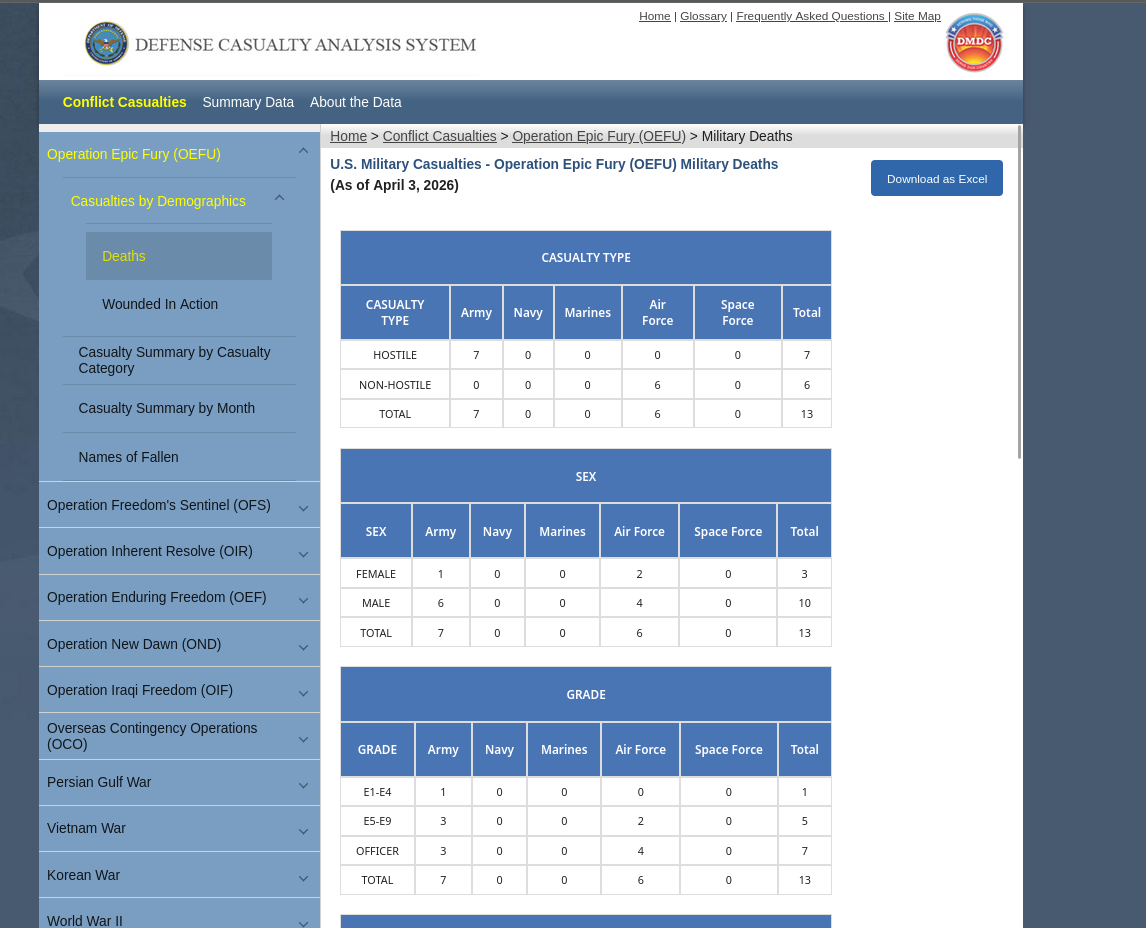The width and height of the screenshot is (1146, 928).
Task: Expand the Persian Gulf War chevron
Action: (303, 786)
